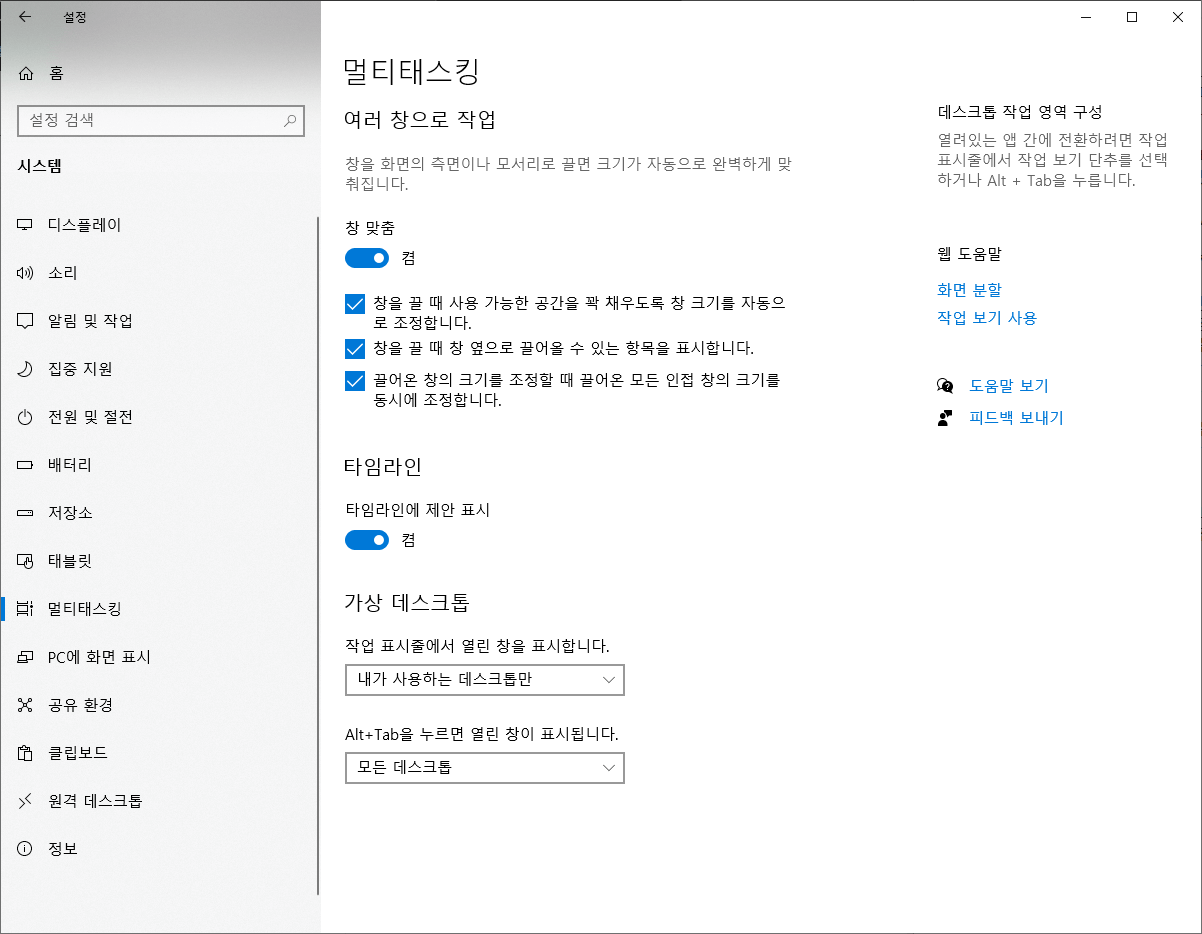Screen dimensions: 1202x934
Task: Minimize the 설정 window
Action: point(1086,16)
